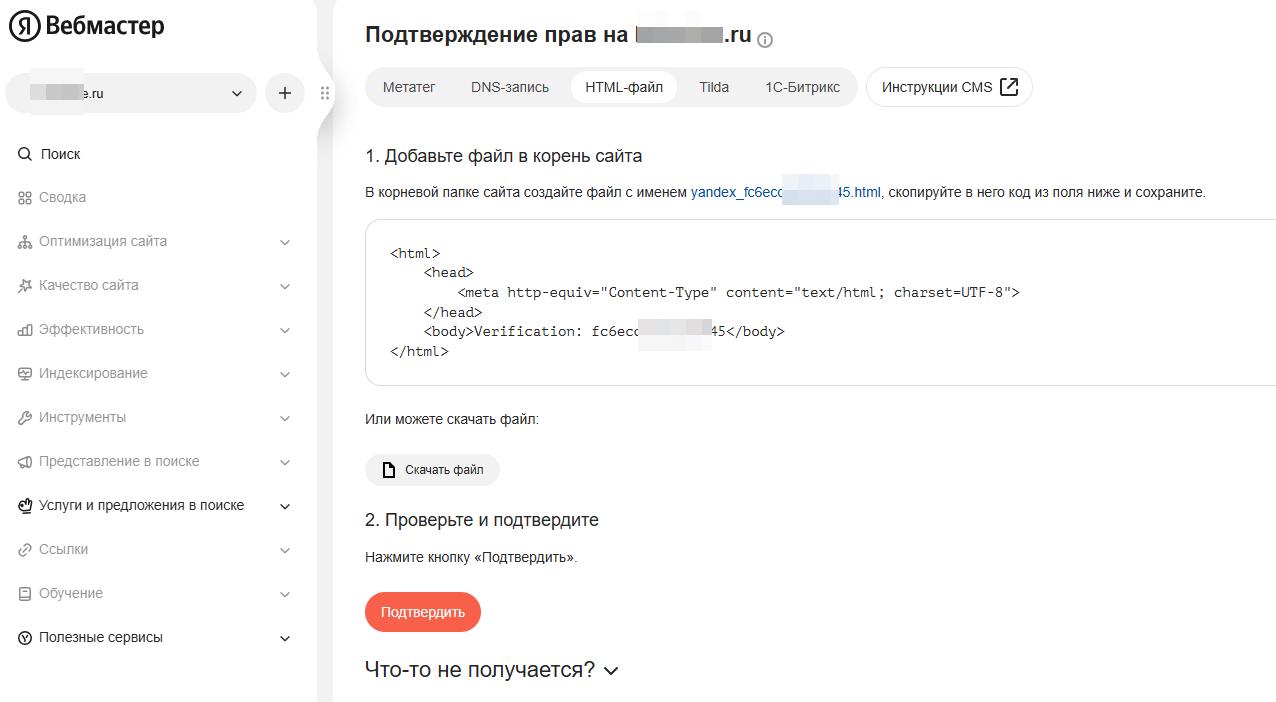This screenshot has height=702, width=1276.
Task: Expand the Представление в поиске section
Action: coord(285,462)
